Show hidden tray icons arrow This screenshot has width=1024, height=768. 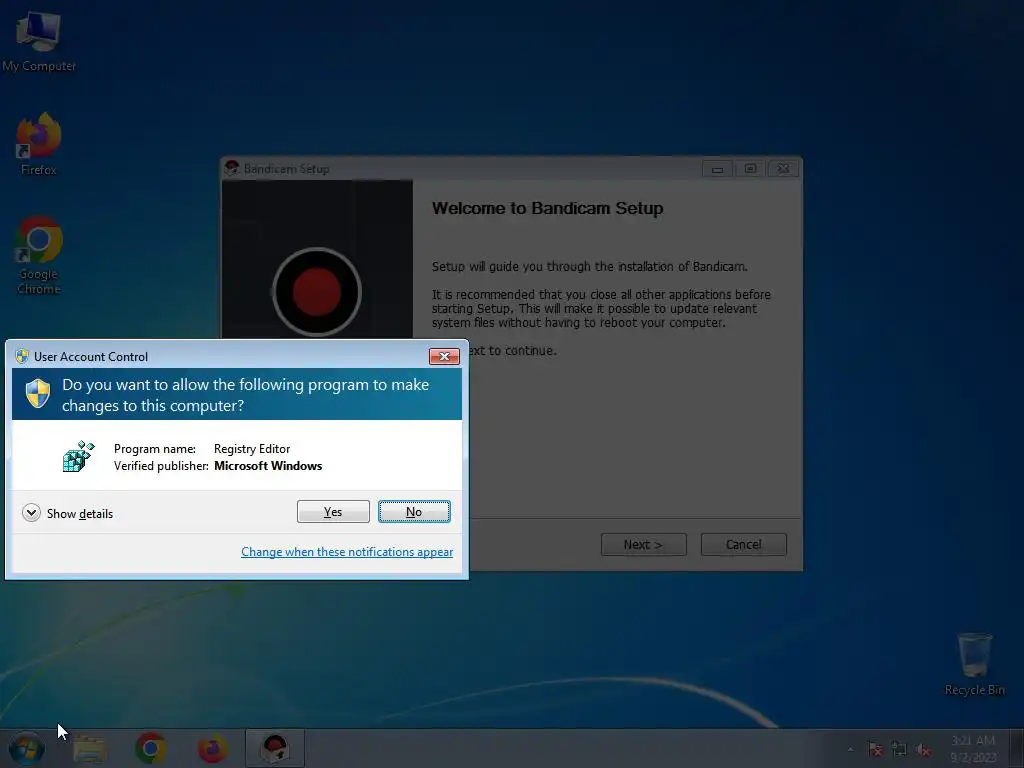pyautogui.click(x=850, y=749)
